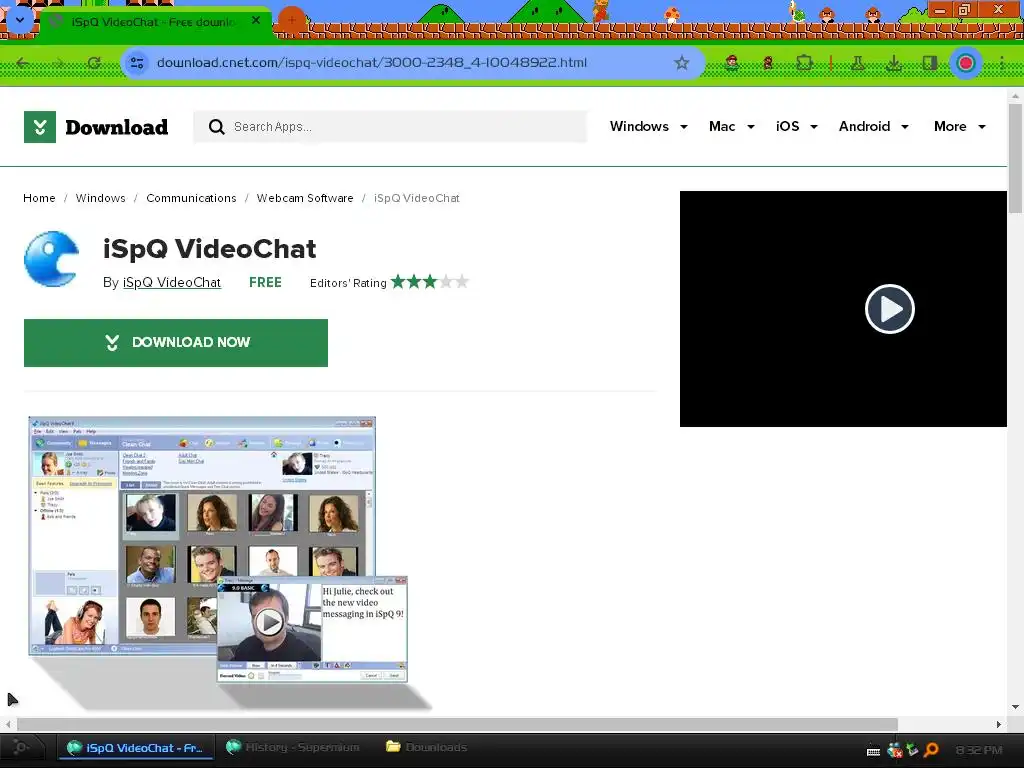Go to Home breadcrumb
Viewport: 1024px width, 768px height.
click(39, 198)
